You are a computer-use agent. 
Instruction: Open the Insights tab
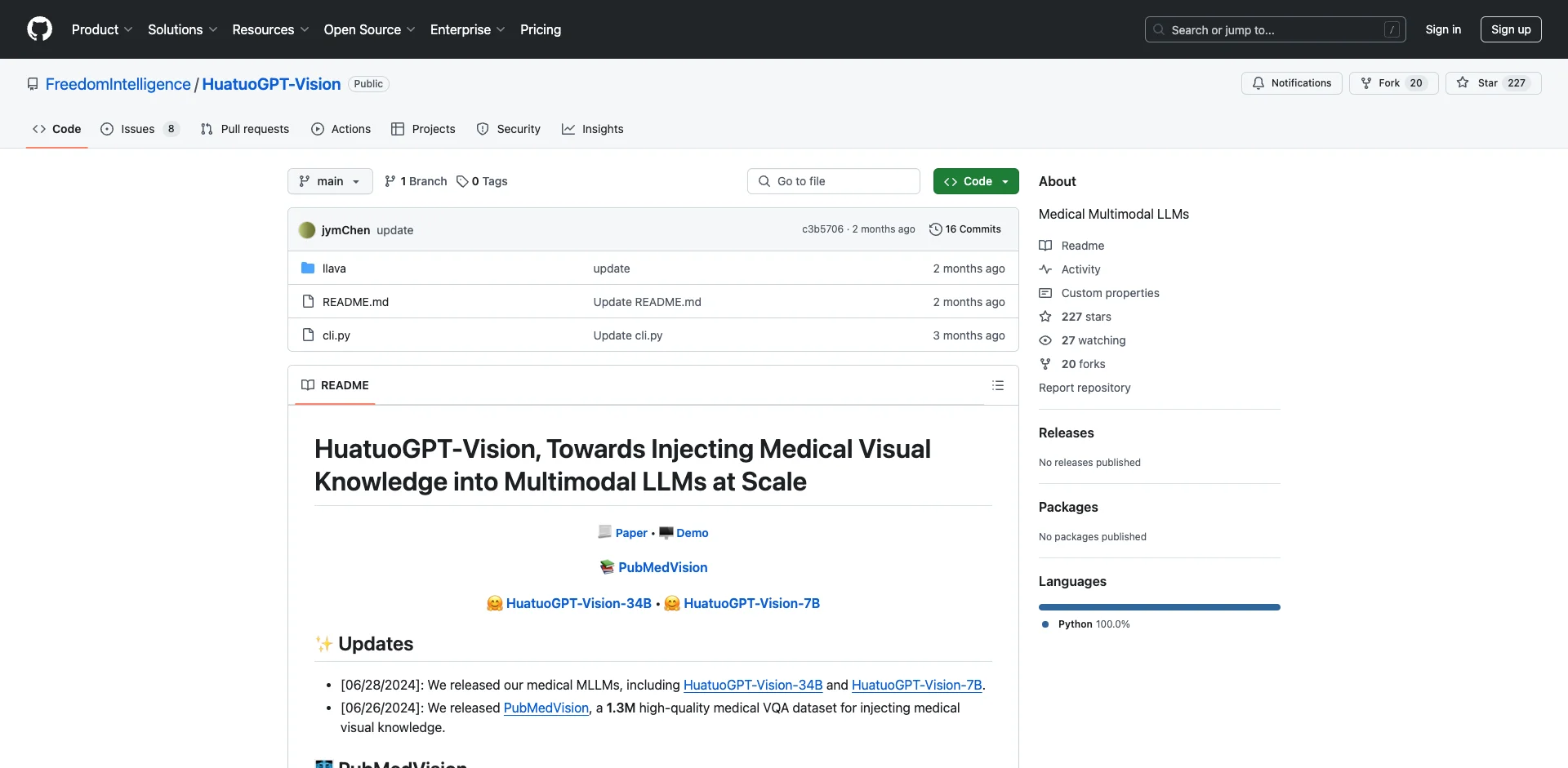593,129
